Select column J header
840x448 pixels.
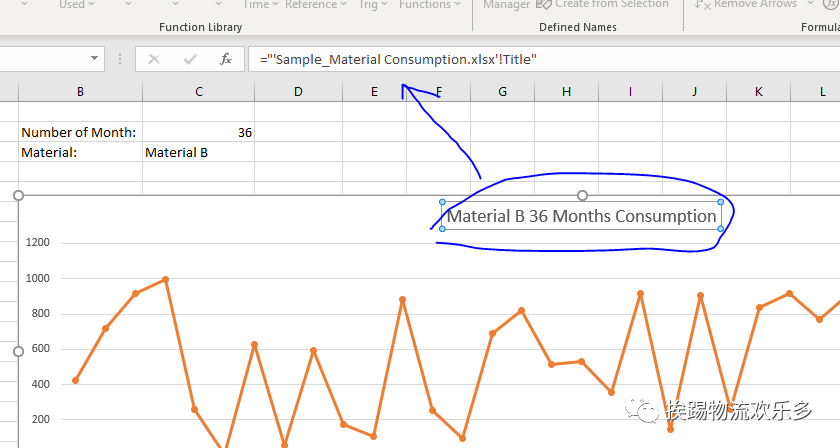click(694, 92)
